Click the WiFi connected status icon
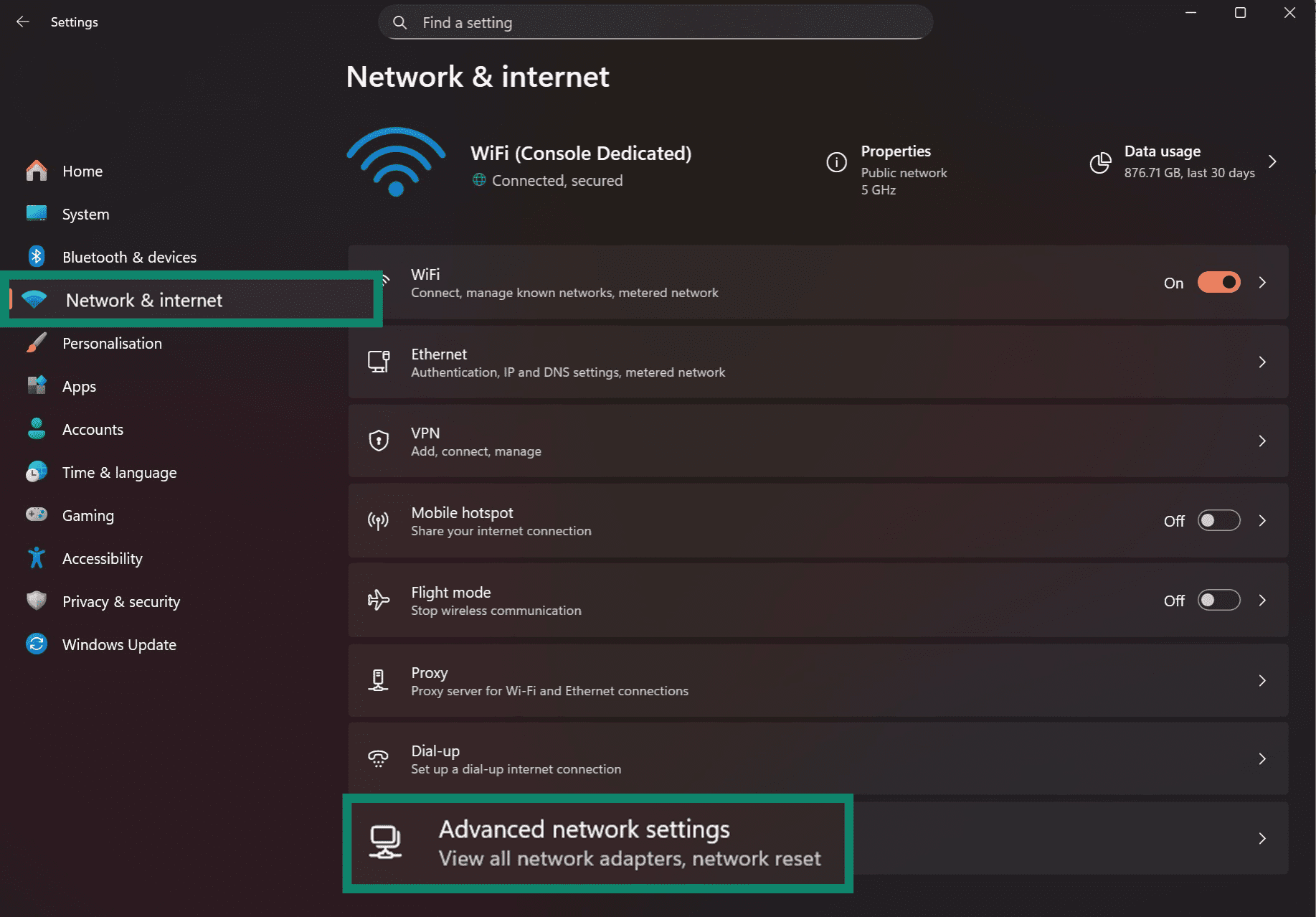The height and width of the screenshot is (917, 1316). (396, 161)
